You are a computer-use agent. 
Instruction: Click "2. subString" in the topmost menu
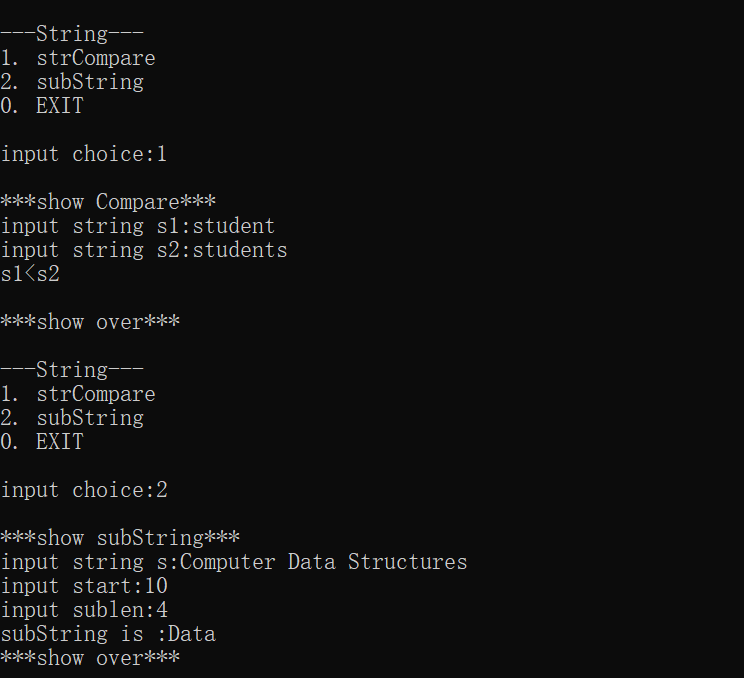(72, 82)
